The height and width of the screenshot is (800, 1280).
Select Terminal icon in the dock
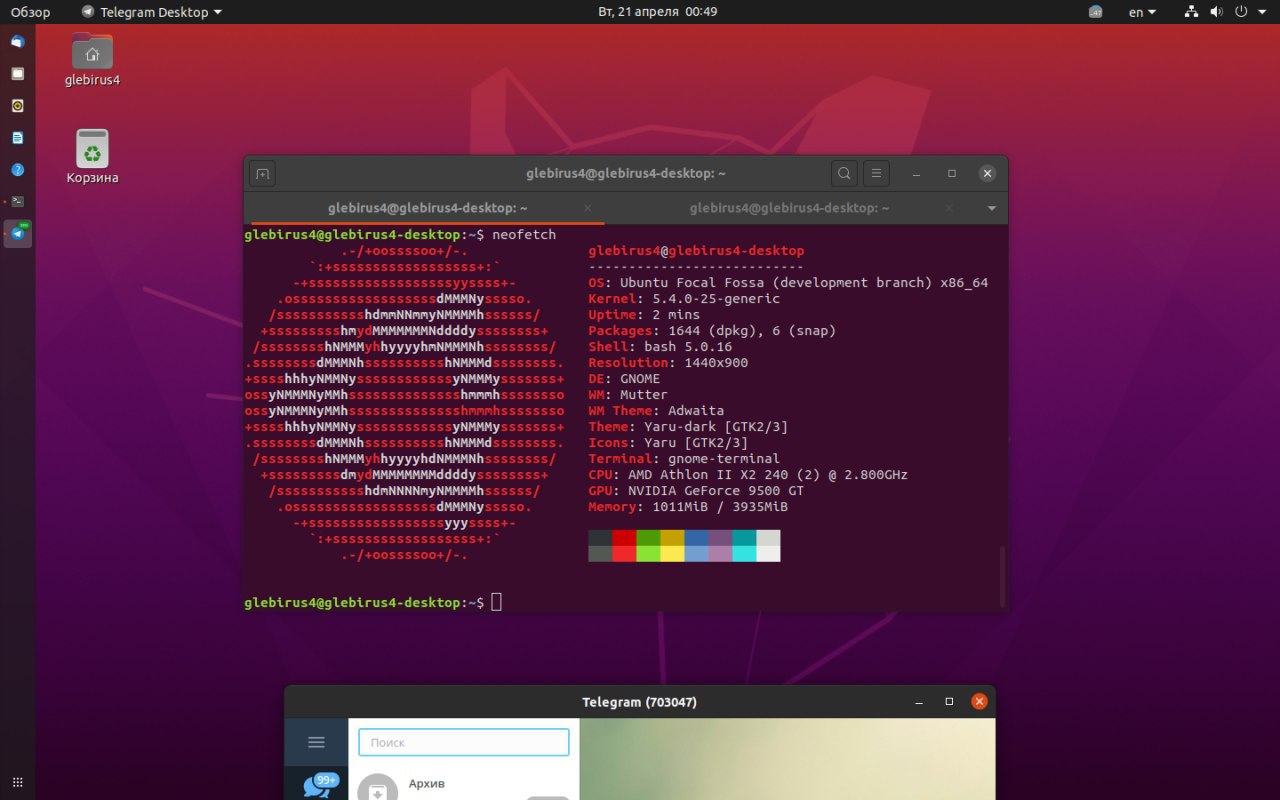(x=17, y=201)
